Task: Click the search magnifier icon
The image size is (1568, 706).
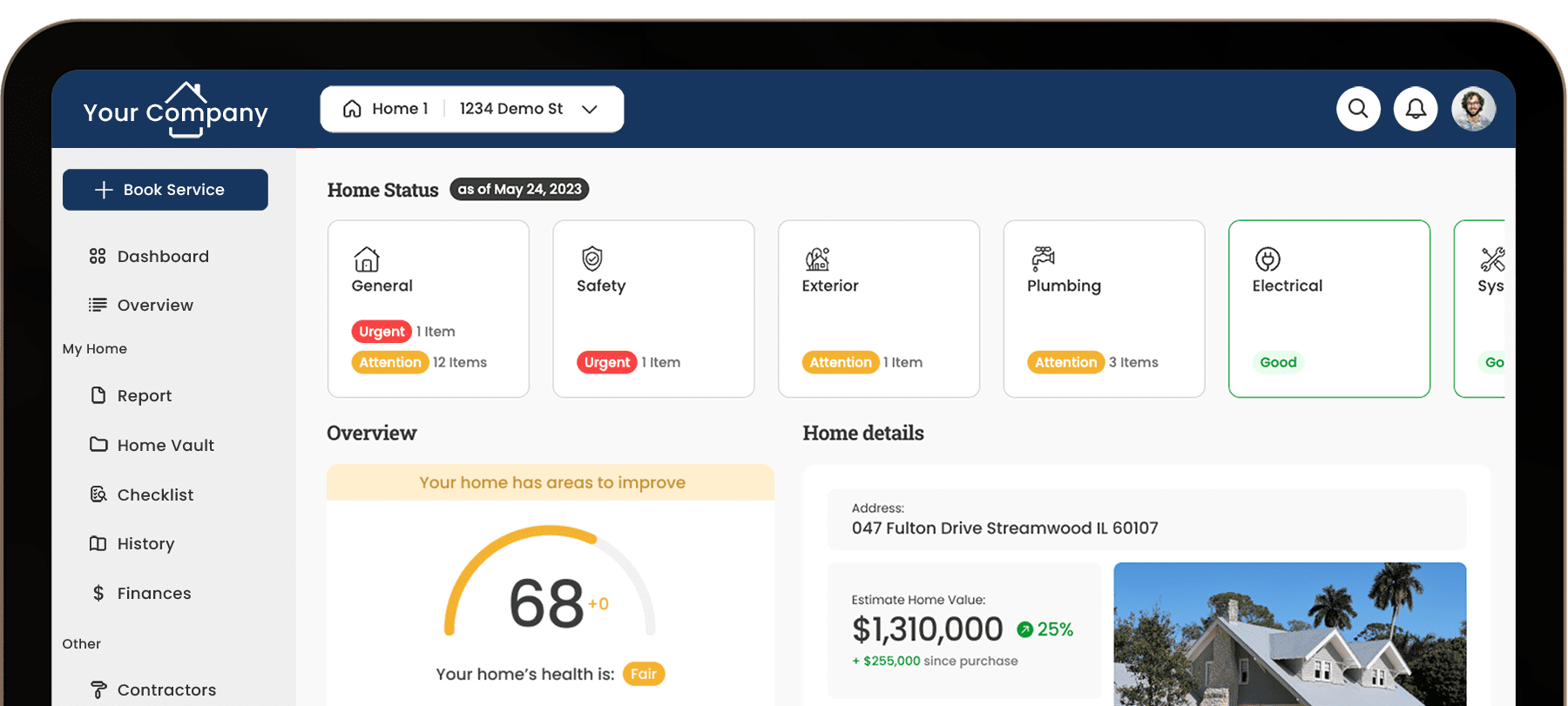Action: coord(1358,109)
